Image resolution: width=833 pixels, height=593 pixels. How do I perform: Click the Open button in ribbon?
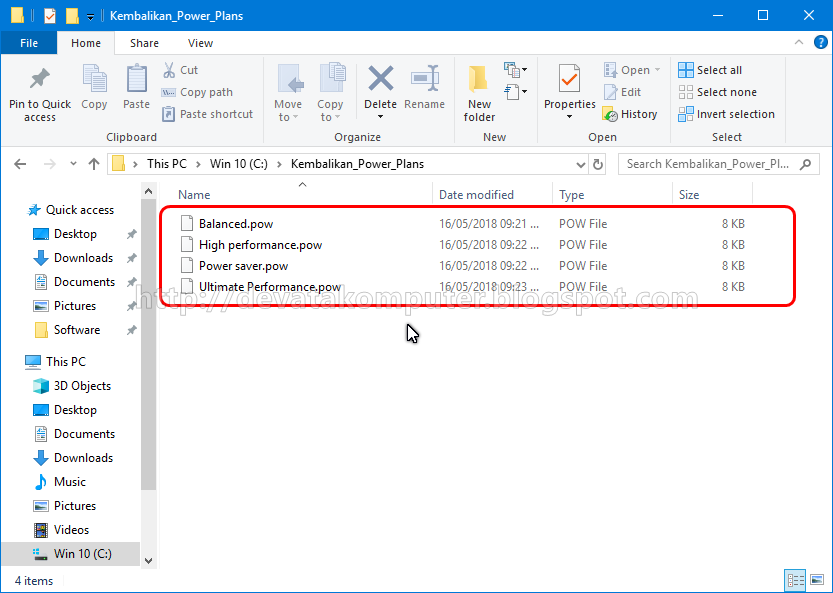point(631,70)
